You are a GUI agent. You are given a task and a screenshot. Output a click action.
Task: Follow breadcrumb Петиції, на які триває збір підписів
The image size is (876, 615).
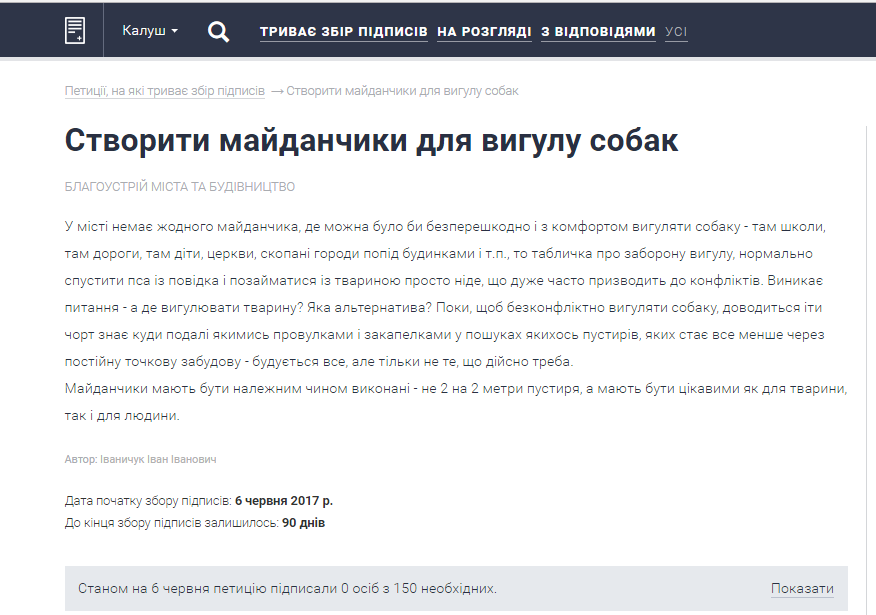[x=165, y=90]
